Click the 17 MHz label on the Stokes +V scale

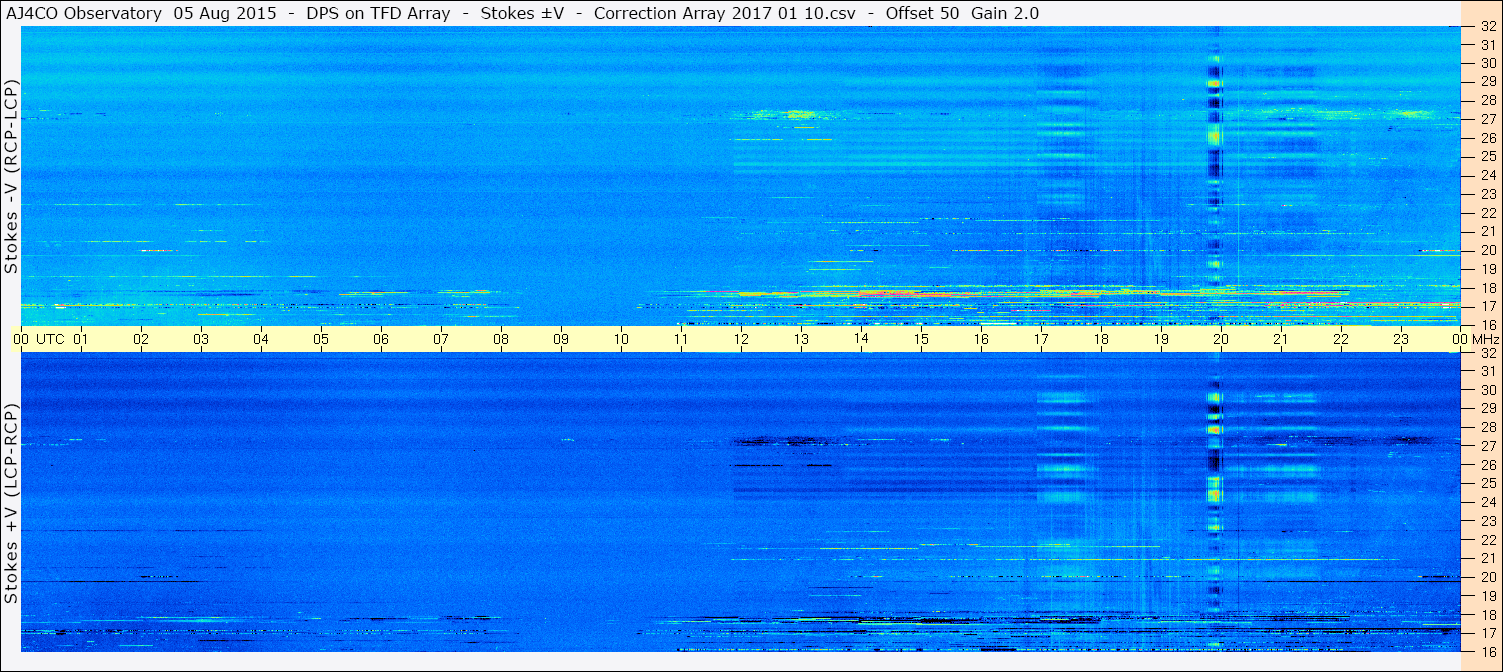click(1488, 633)
